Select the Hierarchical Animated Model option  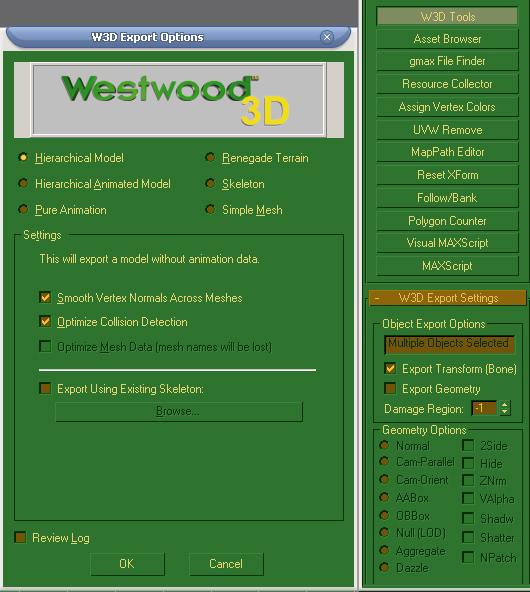click(95, 184)
